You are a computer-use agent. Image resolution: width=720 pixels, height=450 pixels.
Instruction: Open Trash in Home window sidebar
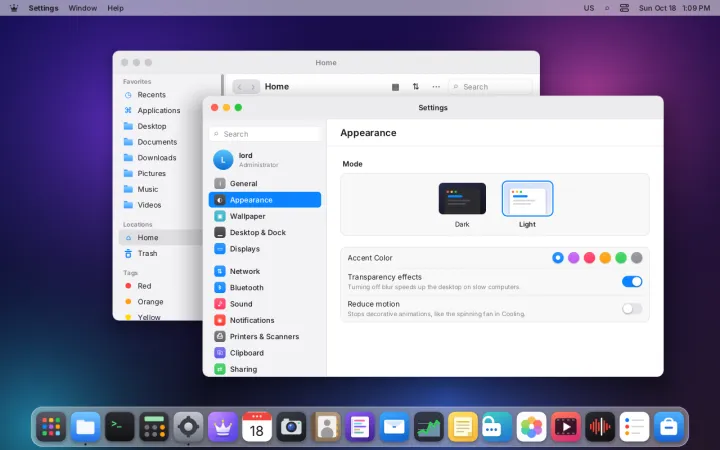tap(161, 253)
